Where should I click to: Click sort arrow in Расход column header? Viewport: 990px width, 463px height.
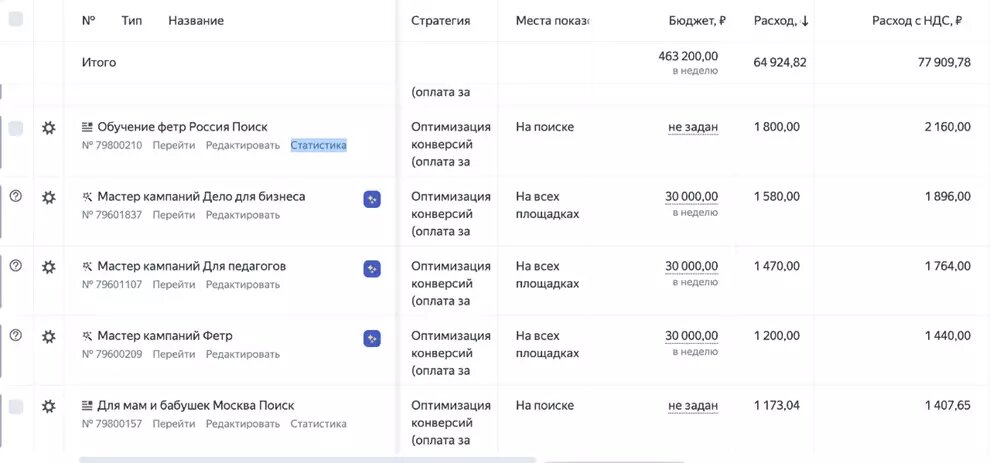coord(804,21)
